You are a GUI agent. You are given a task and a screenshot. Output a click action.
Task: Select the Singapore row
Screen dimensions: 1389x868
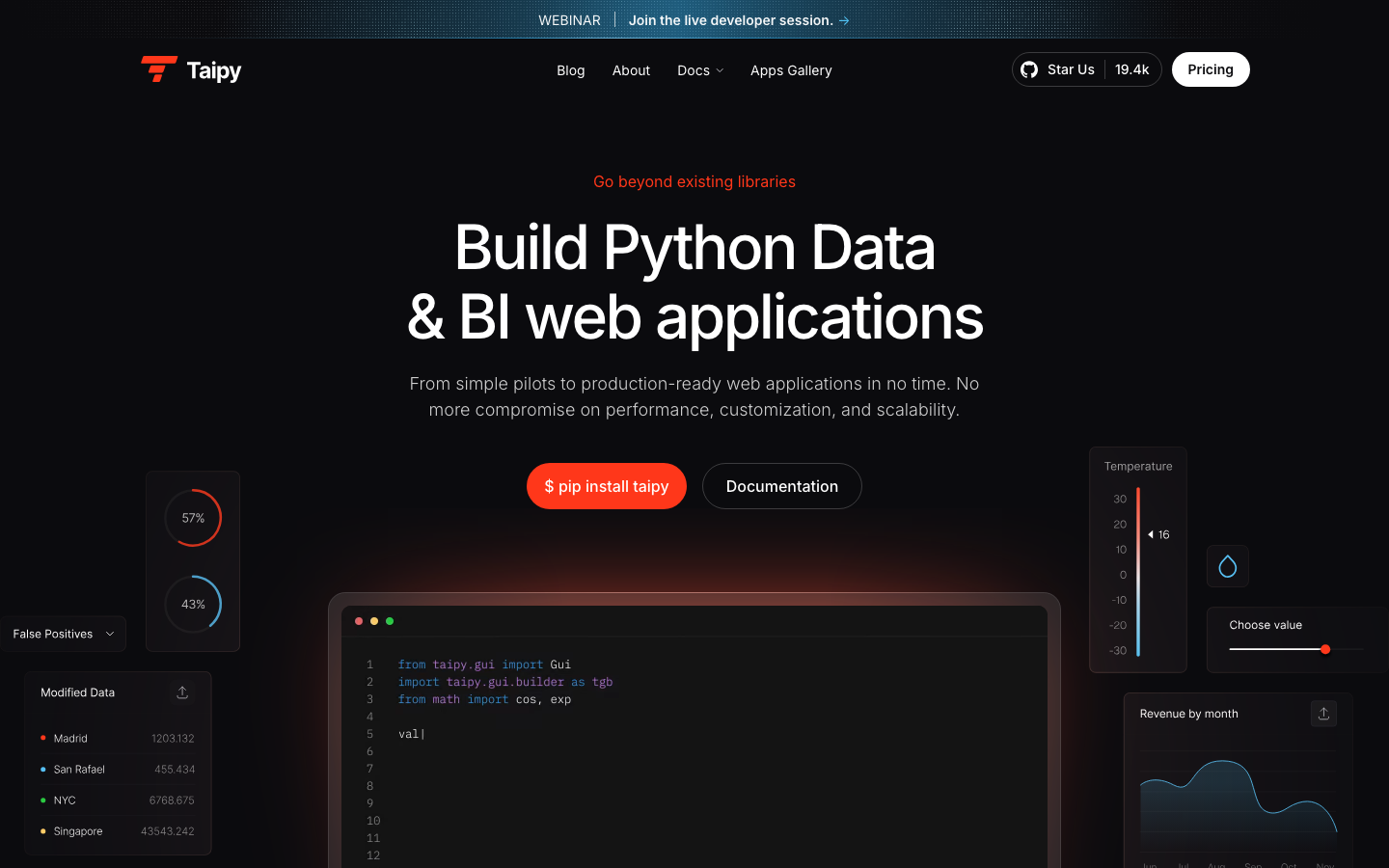[x=118, y=831]
